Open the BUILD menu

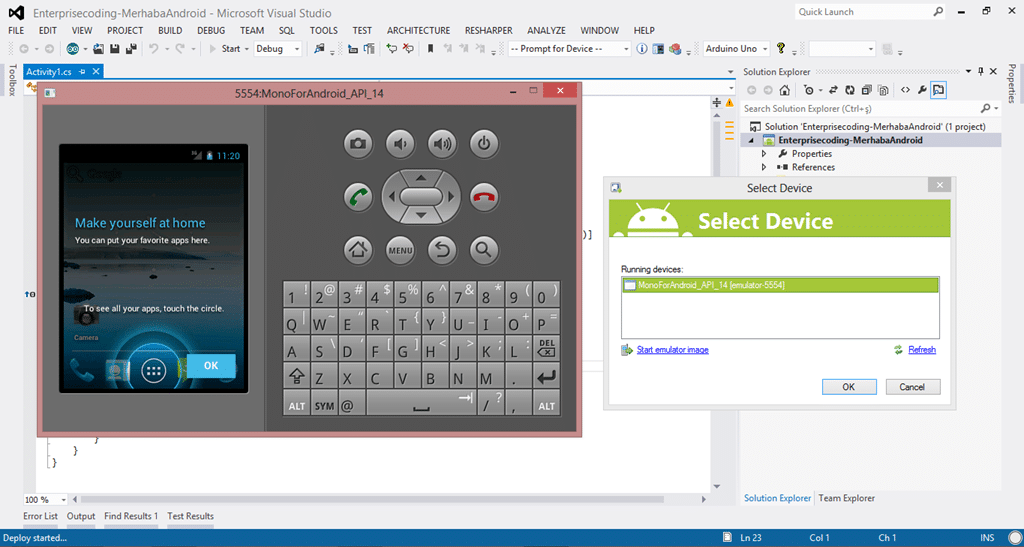[x=170, y=31]
